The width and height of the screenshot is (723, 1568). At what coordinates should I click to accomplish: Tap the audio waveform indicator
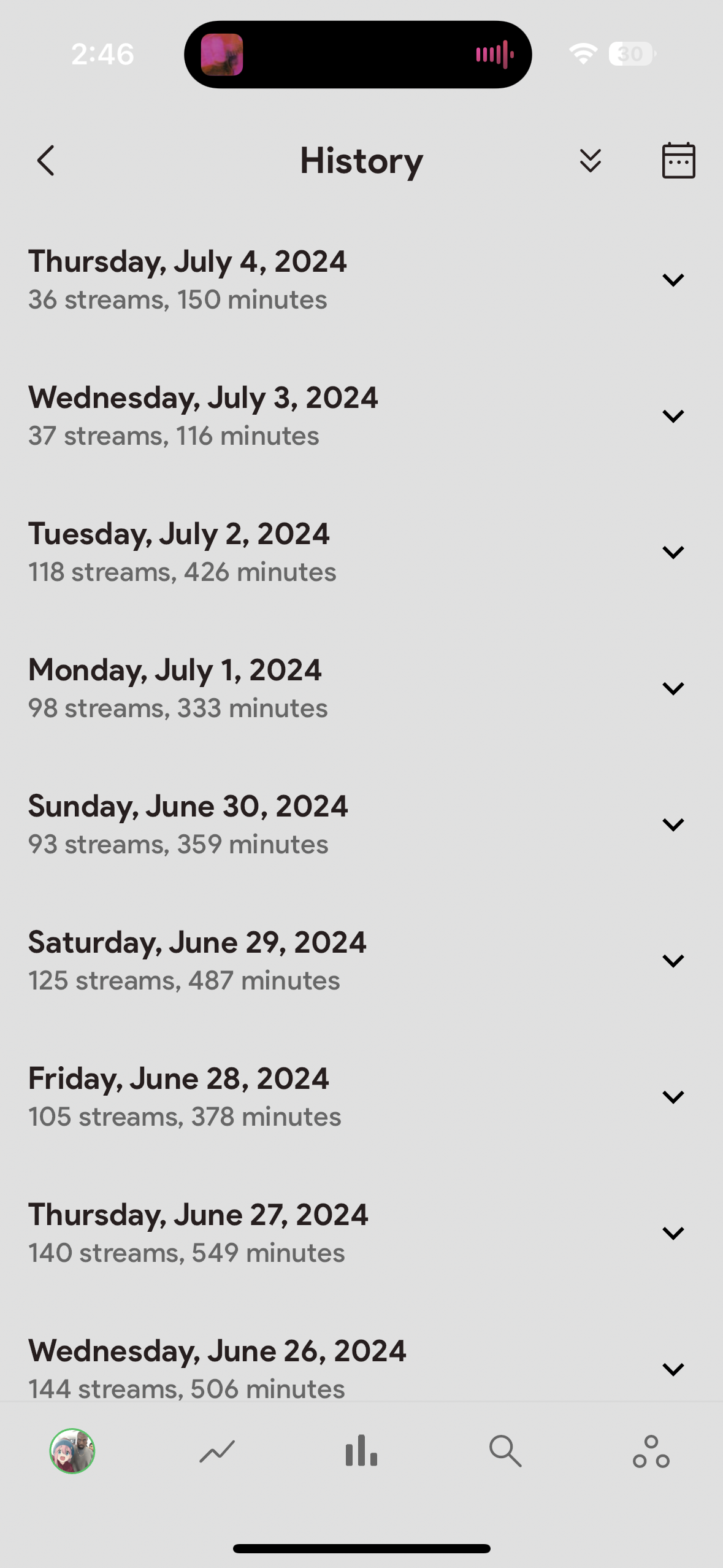pyautogui.click(x=494, y=55)
